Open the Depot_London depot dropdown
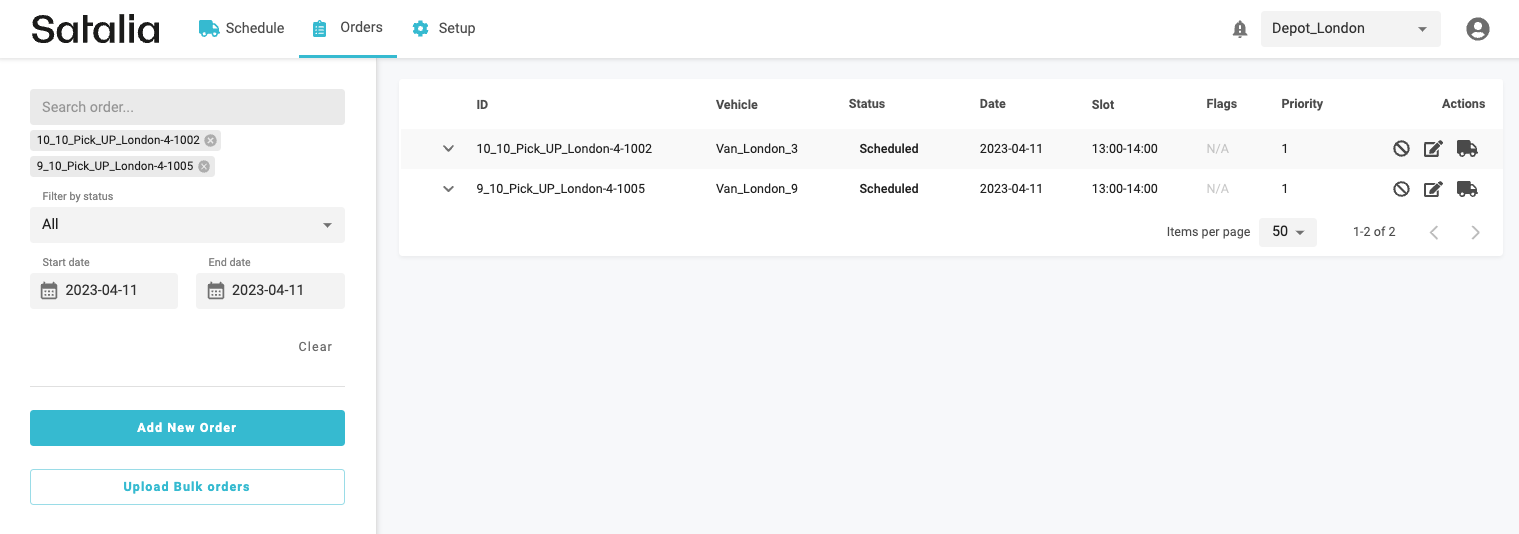 [1350, 29]
